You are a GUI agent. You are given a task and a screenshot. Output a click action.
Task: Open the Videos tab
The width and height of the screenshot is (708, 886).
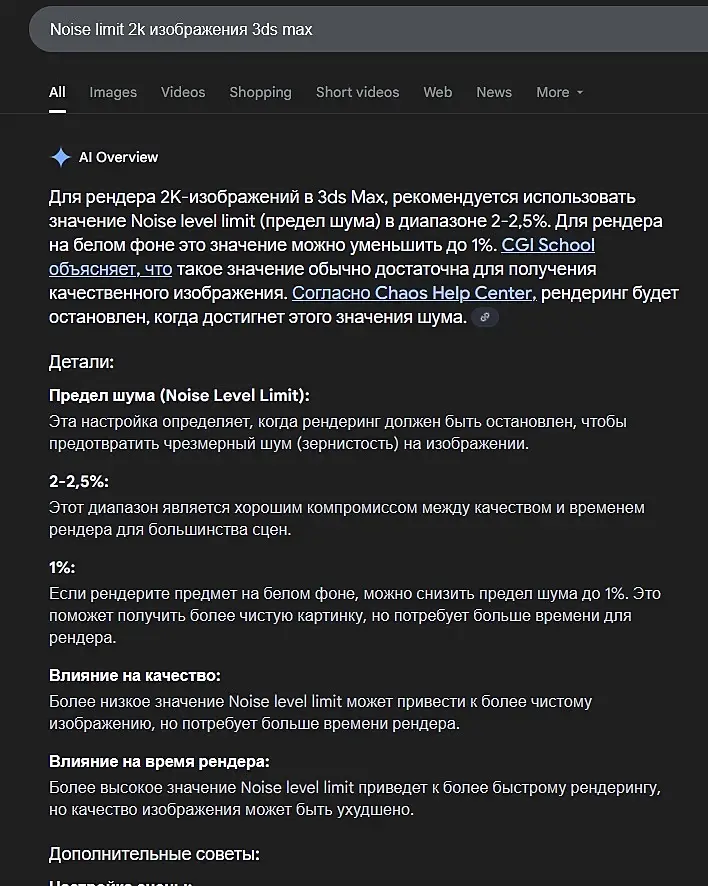183,92
